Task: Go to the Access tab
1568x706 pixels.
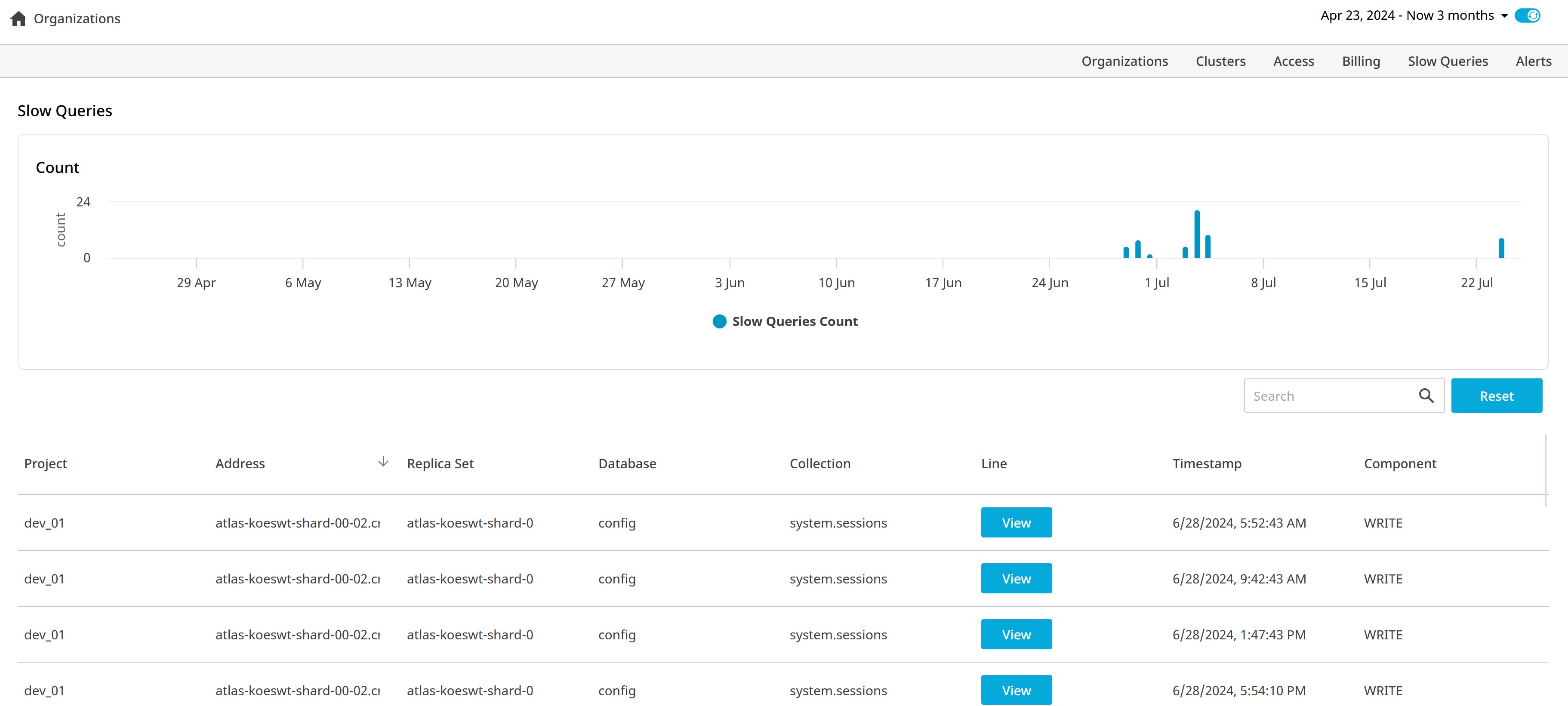Action: point(1294,61)
